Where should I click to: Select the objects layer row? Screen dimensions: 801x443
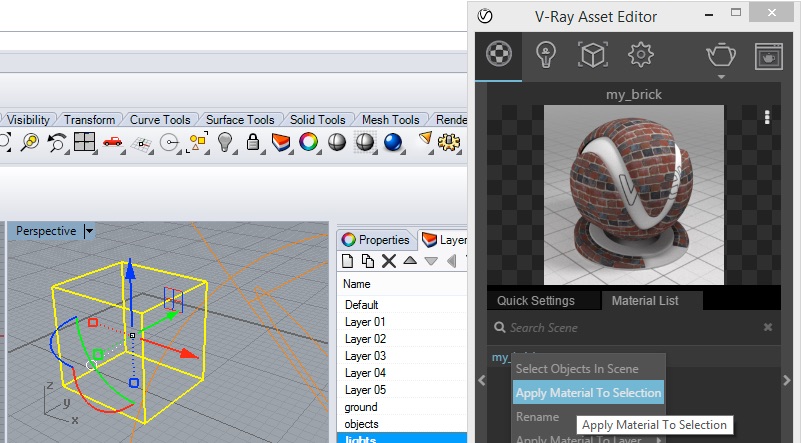pyautogui.click(x=402, y=424)
